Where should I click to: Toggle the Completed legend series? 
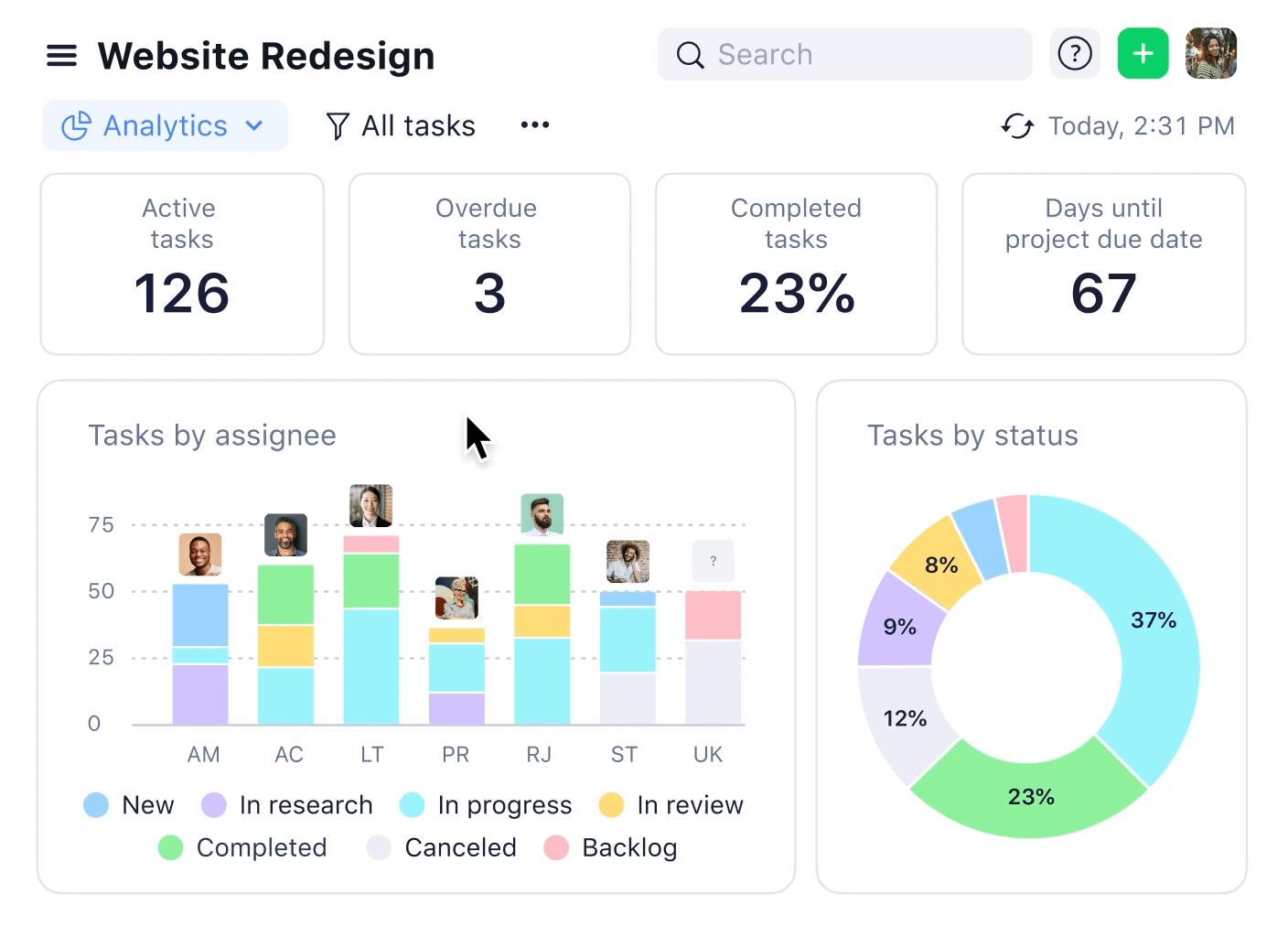(242, 848)
